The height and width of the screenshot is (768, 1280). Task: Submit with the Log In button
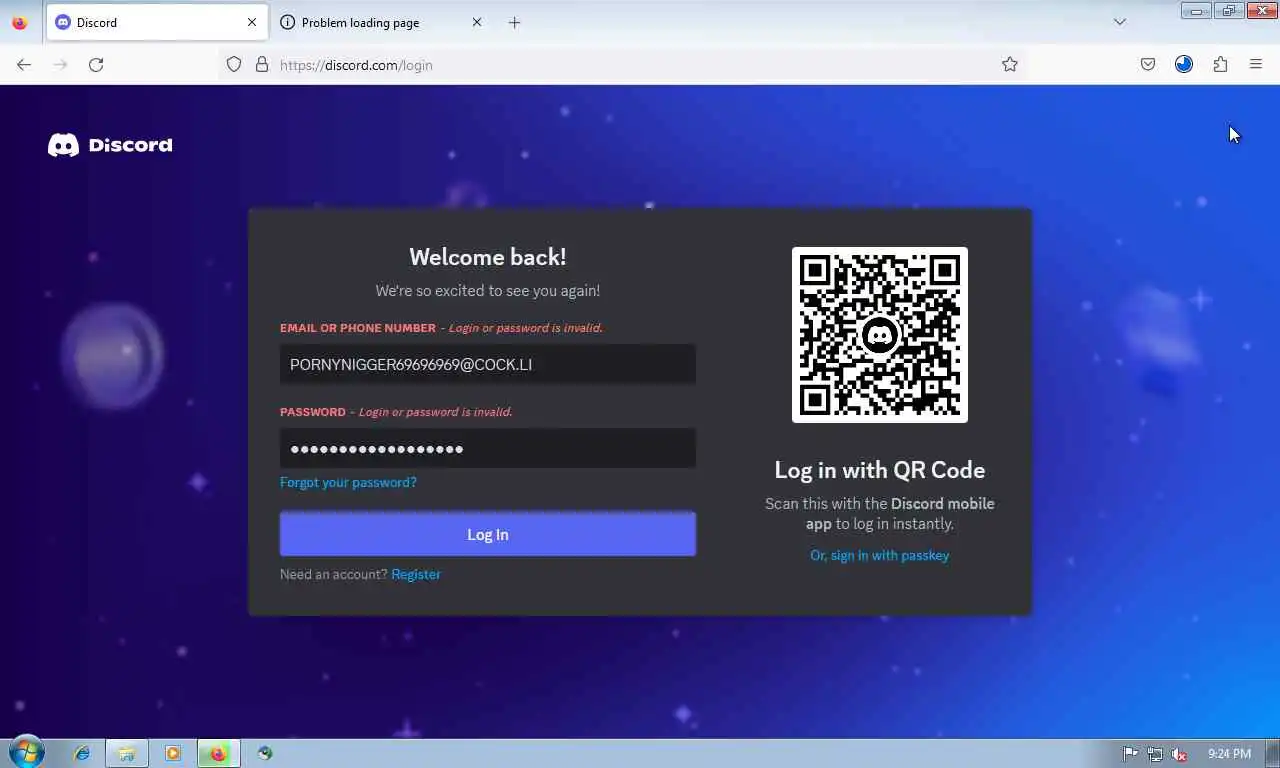[x=488, y=534]
